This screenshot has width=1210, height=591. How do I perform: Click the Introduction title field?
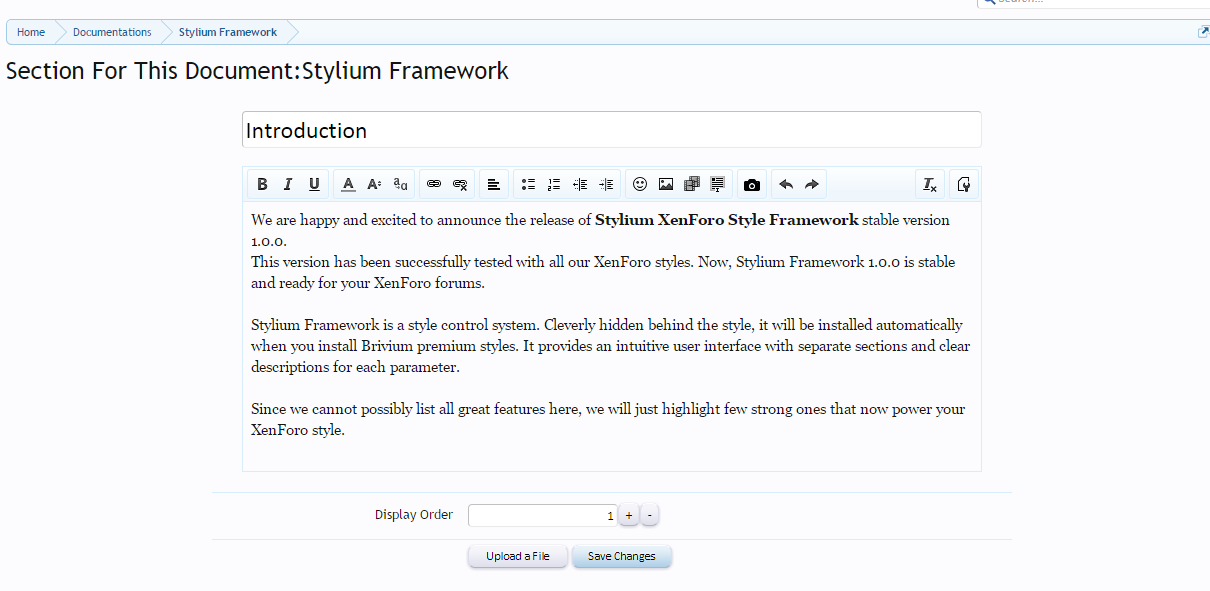[612, 130]
